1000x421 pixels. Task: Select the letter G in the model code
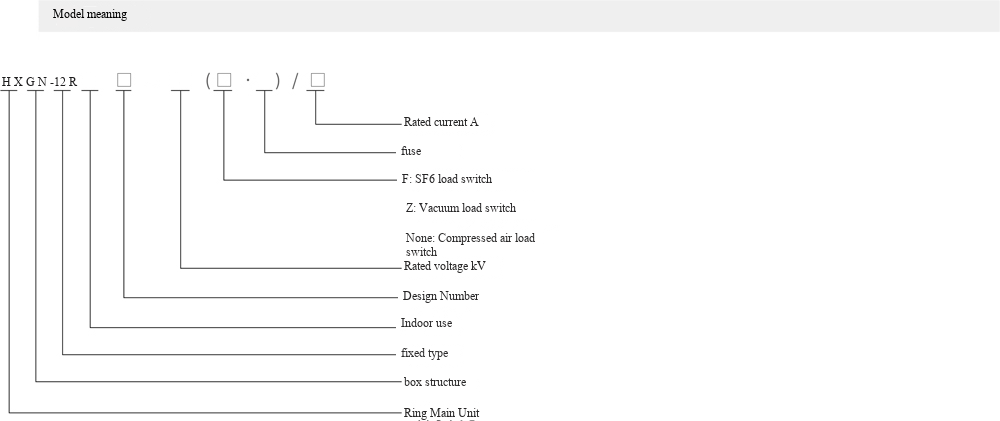[31, 81]
